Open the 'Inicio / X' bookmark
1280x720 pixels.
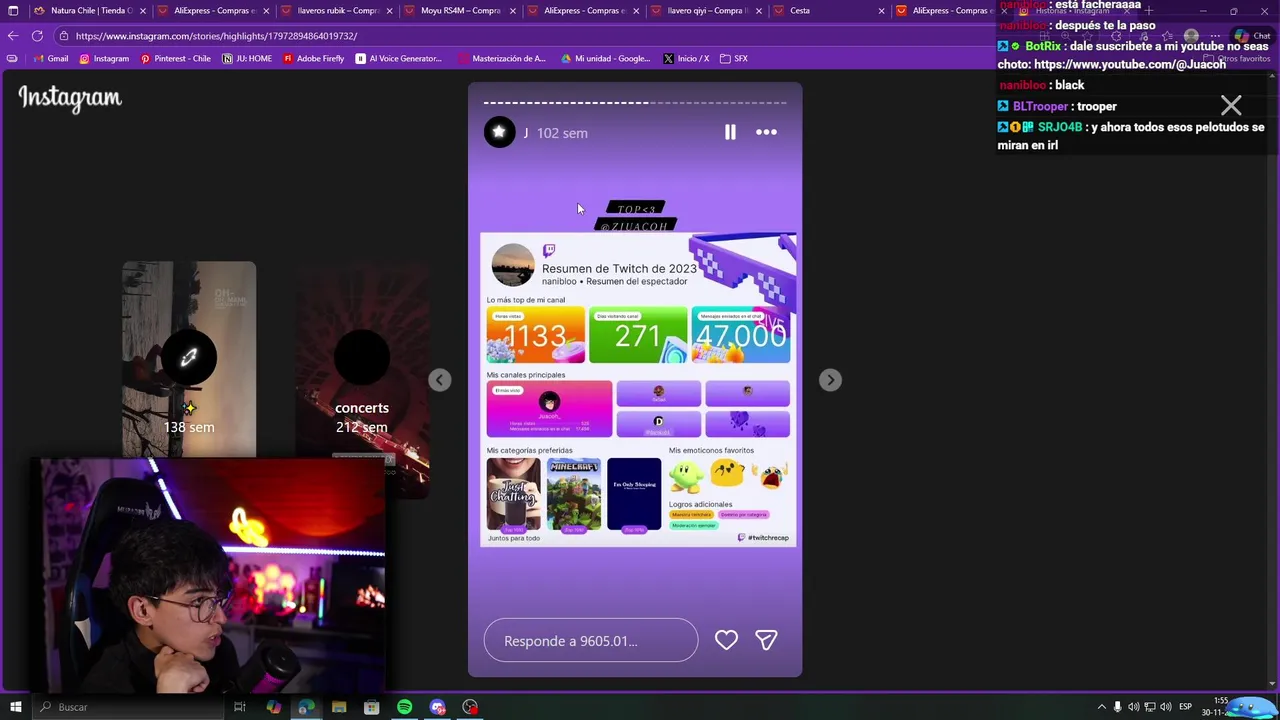point(686,59)
